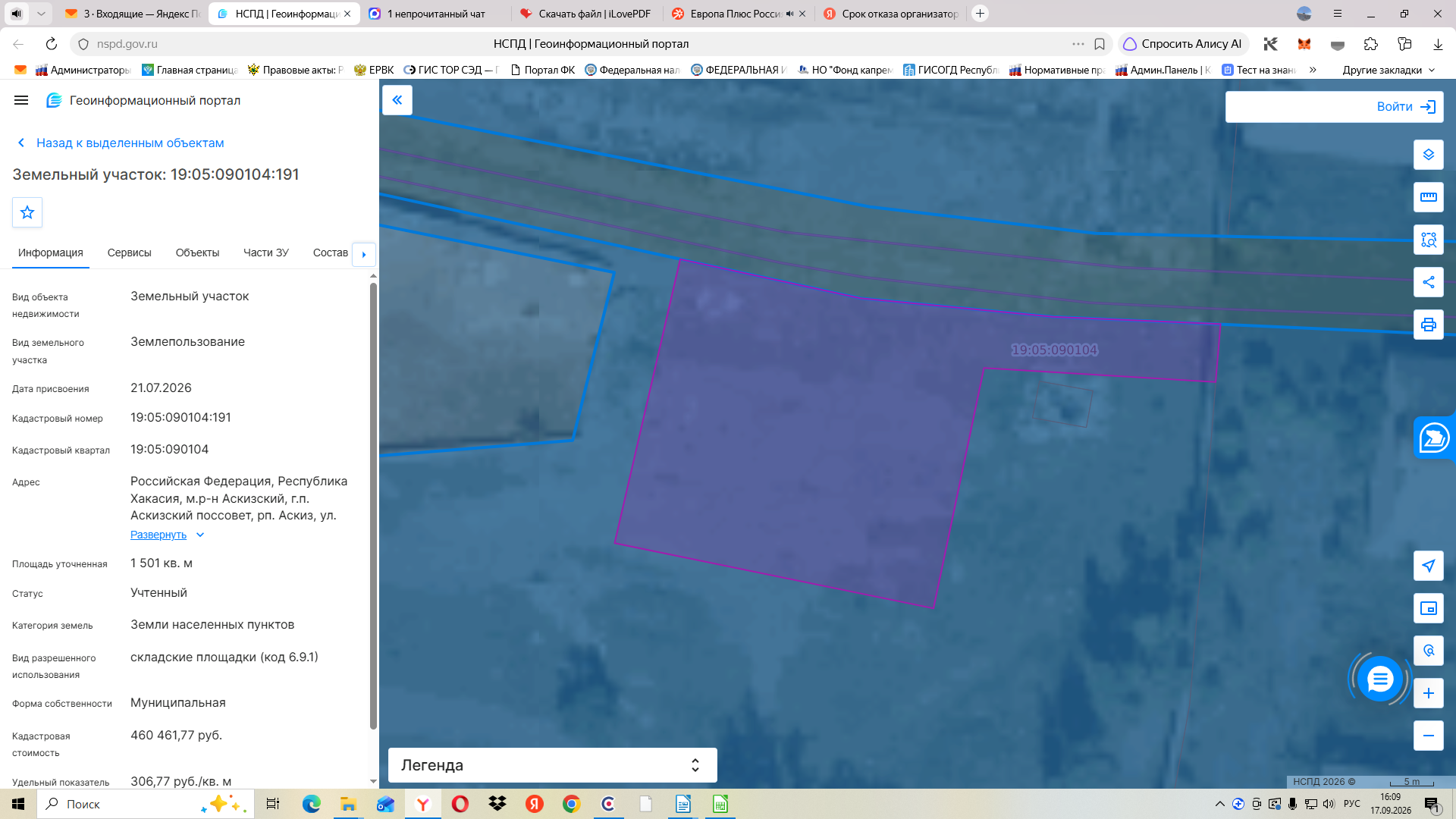Select the ruler measurement tool
1456x819 pixels.
pyautogui.click(x=1429, y=197)
